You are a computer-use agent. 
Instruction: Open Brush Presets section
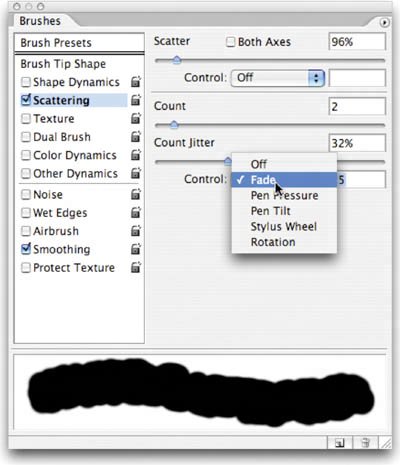79,43
